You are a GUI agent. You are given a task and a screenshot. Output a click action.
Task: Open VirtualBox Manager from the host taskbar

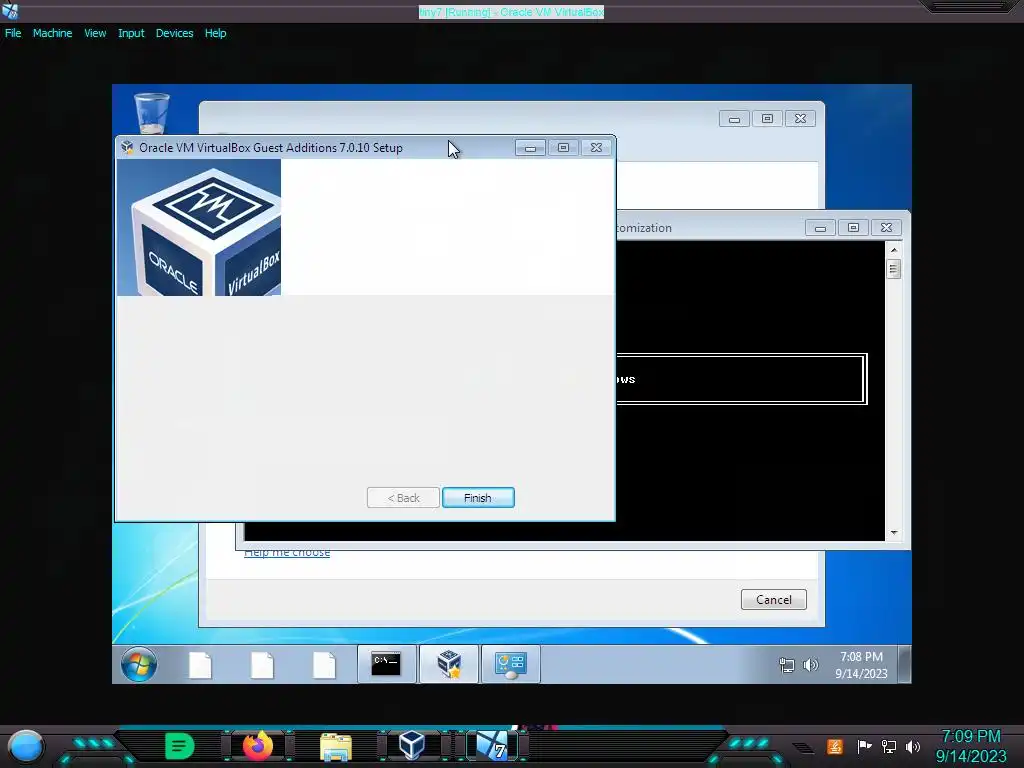(412, 746)
